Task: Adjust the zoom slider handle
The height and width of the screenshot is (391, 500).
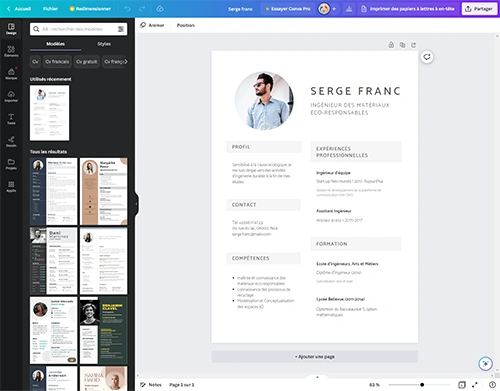Action: click(422, 385)
